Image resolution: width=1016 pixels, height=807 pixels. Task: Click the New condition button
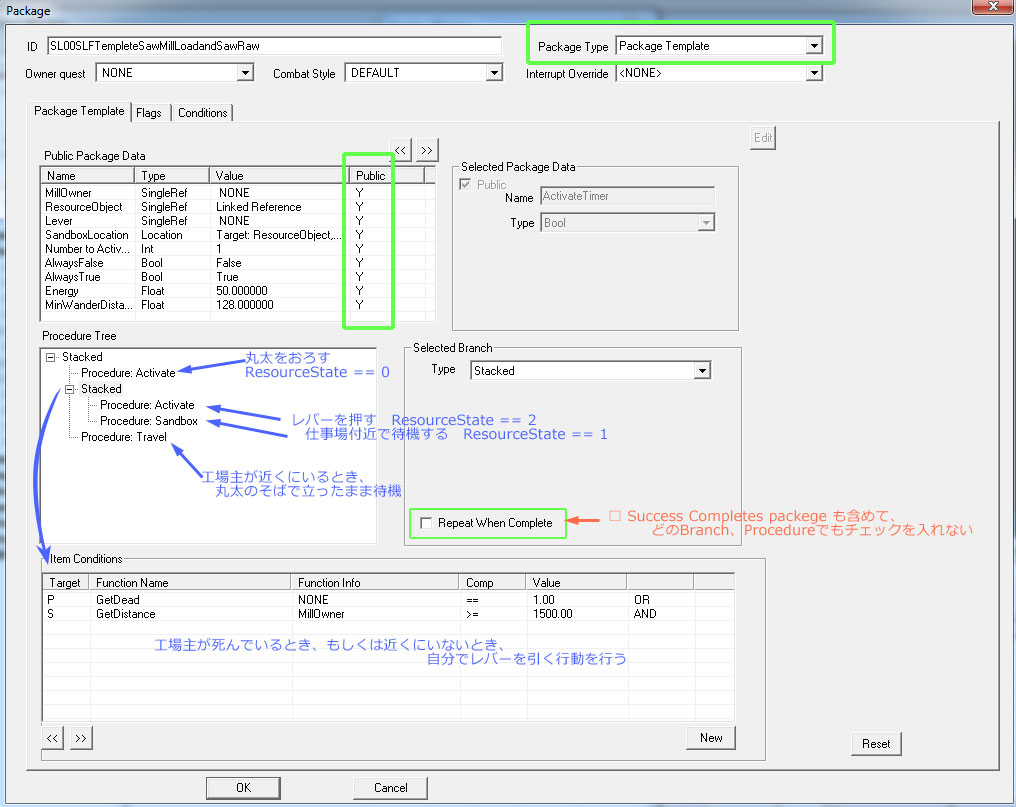(x=711, y=738)
